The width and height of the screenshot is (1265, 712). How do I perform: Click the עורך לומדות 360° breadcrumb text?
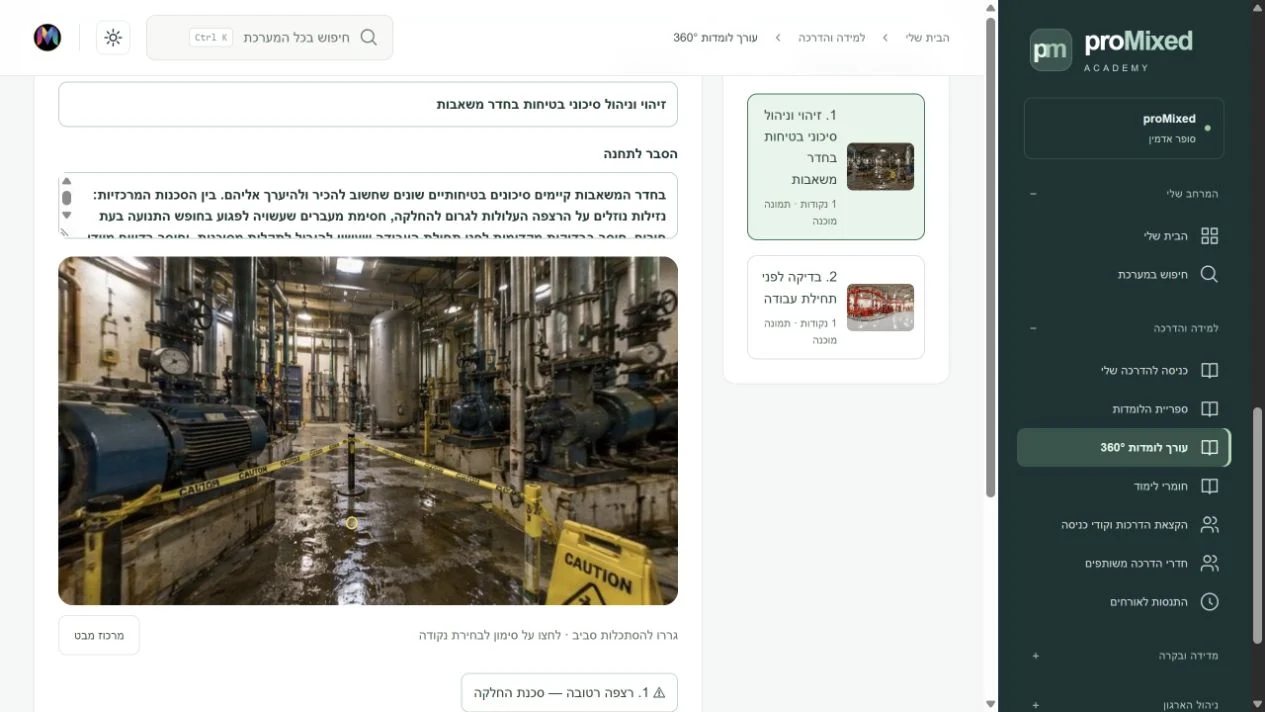pyautogui.click(x=716, y=38)
